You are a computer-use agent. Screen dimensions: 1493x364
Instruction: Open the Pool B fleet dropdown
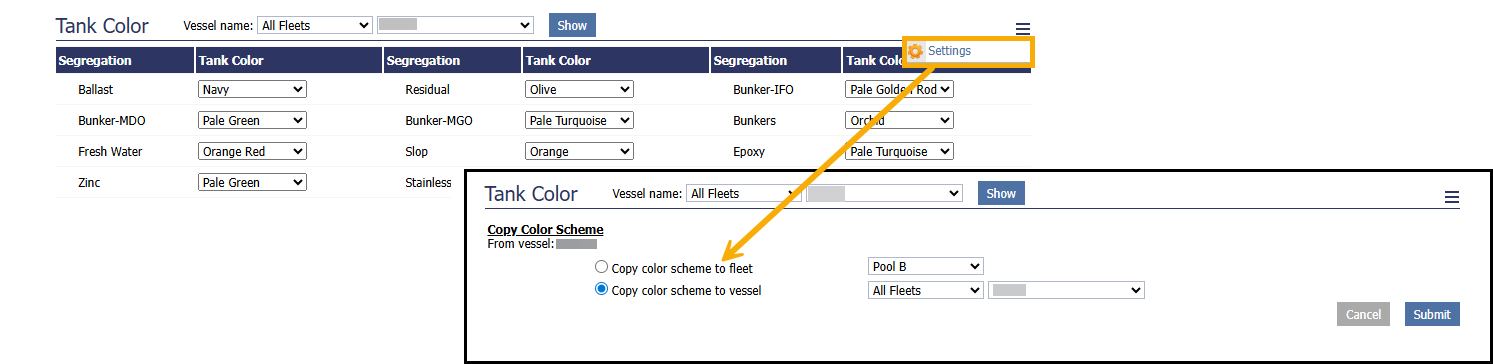click(926, 266)
